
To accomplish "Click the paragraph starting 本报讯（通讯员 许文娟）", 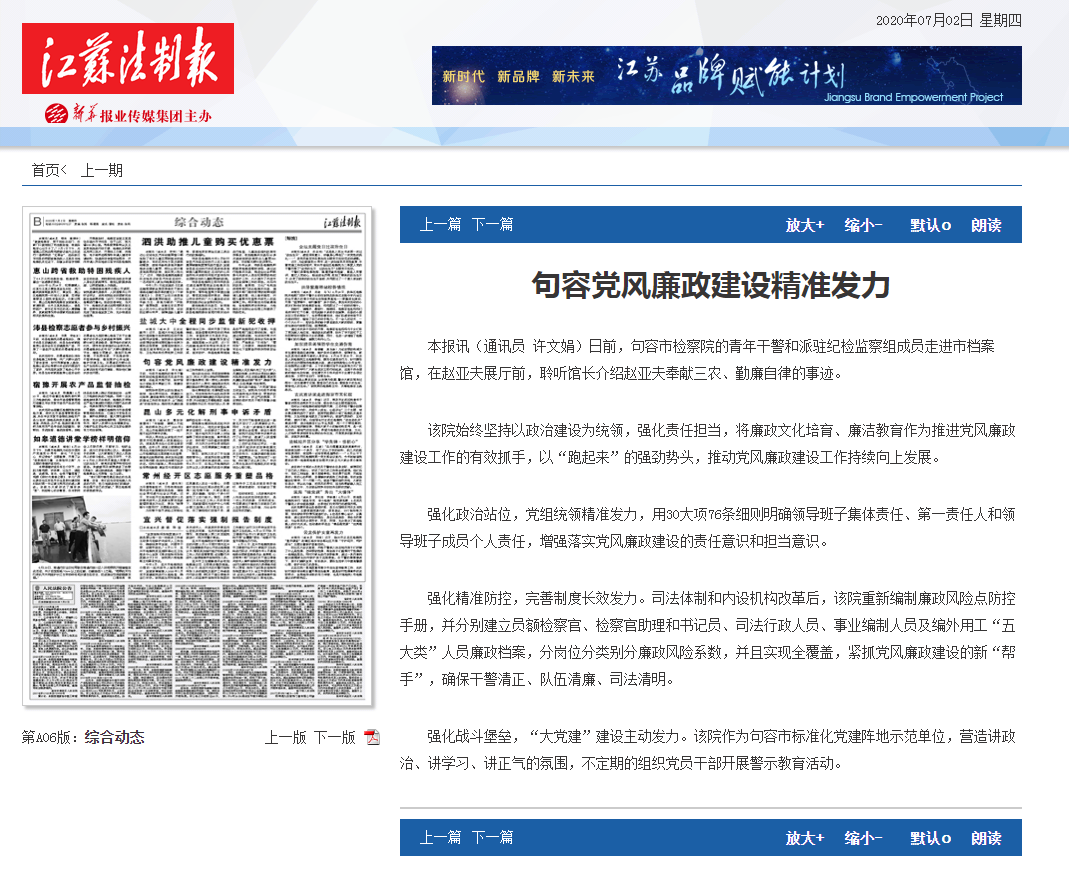I will tap(697, 360).
